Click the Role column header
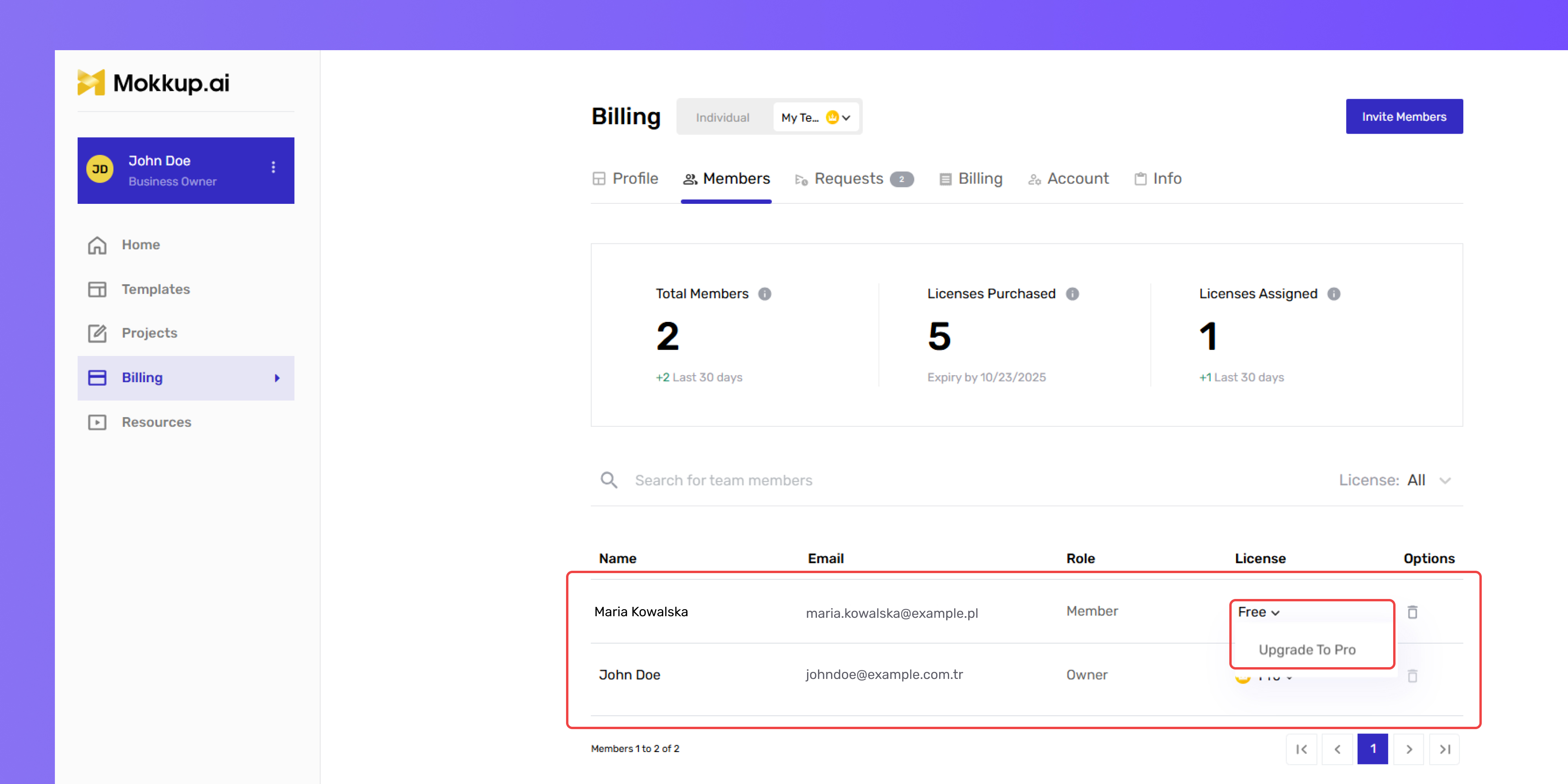The height and width of the screenshot is (784, 1568). click(1080, 558)
